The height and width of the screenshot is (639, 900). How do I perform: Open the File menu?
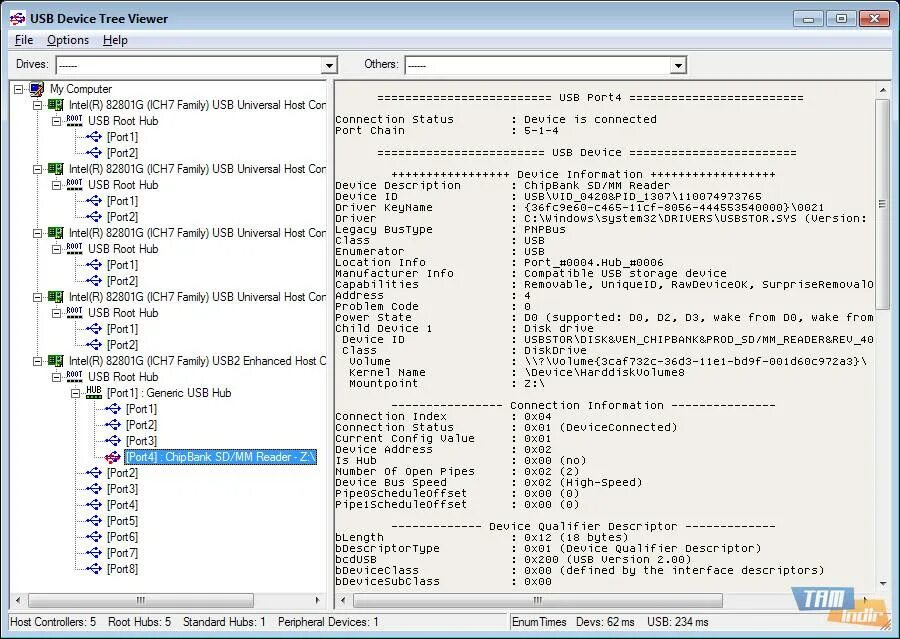(x=24, y=40)
